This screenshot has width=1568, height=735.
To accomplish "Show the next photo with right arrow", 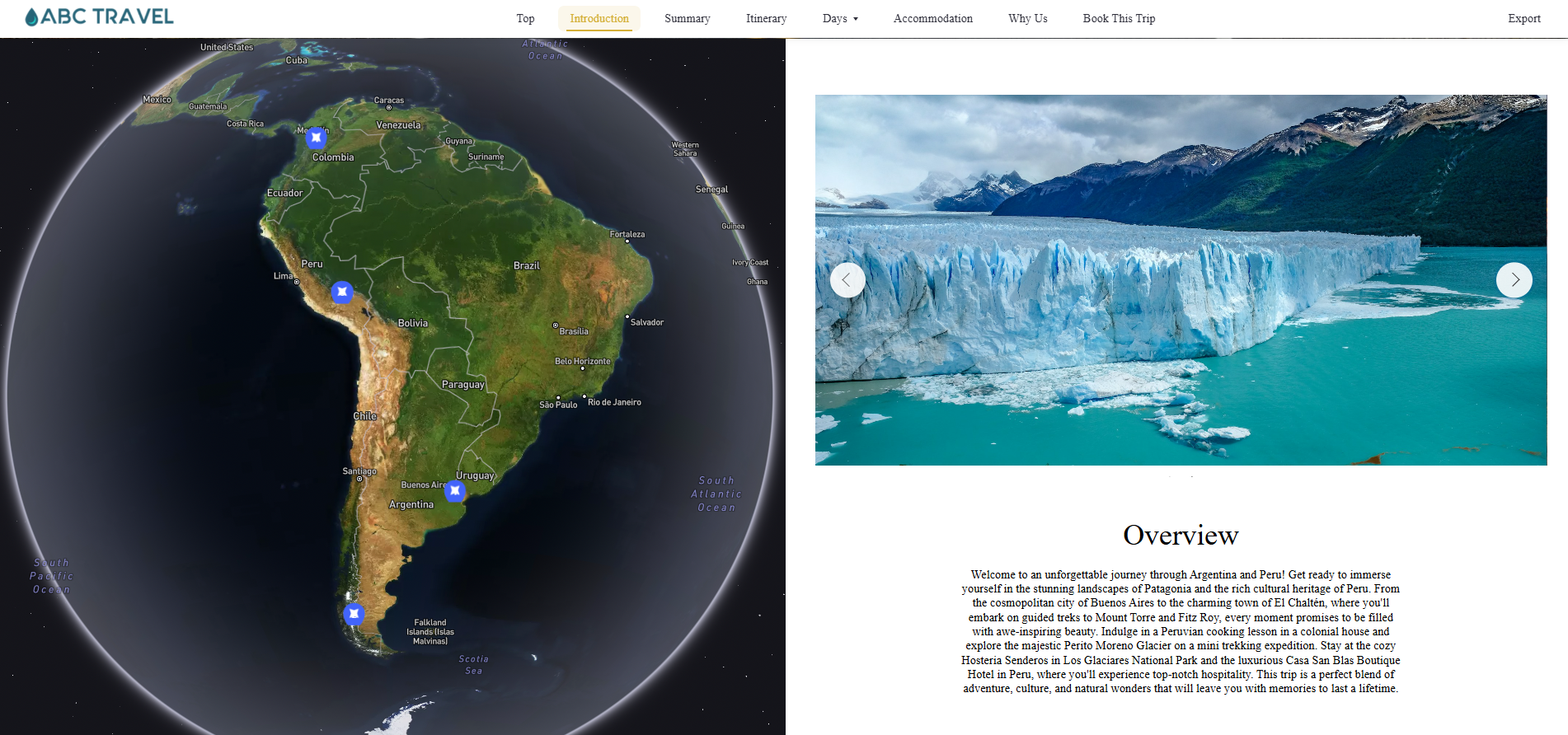I will [1514, 280].
